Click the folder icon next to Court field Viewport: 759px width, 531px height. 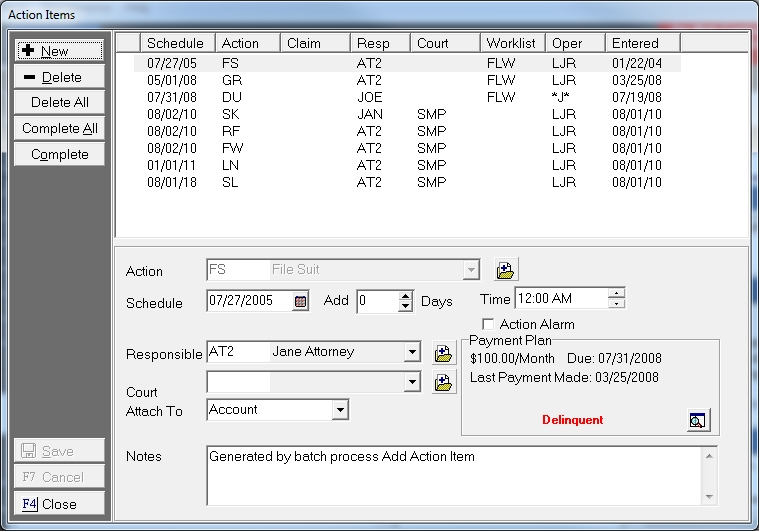pyautogui.click(x=443, y=382)
